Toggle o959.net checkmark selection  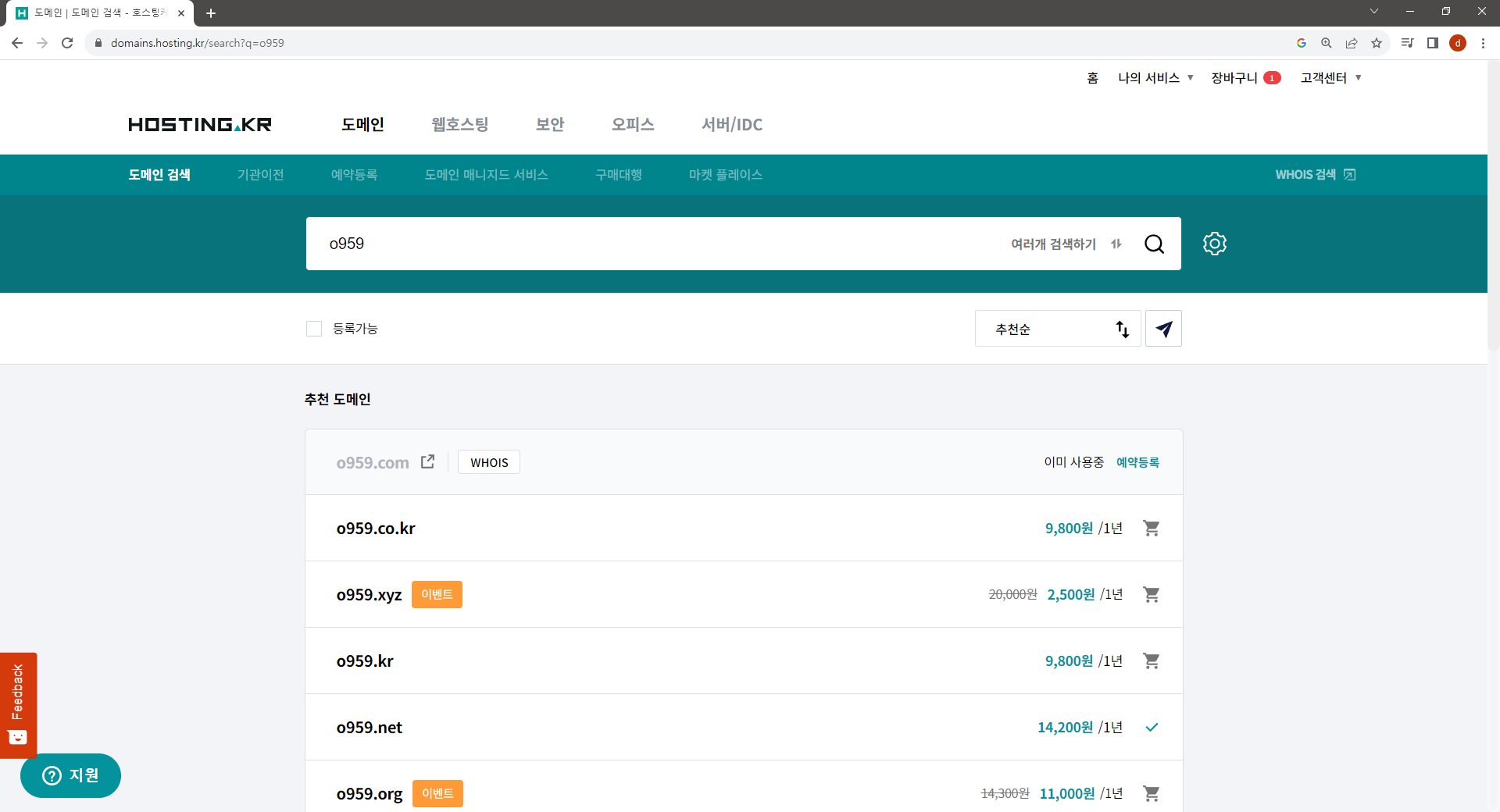(x=1152, y=728)
